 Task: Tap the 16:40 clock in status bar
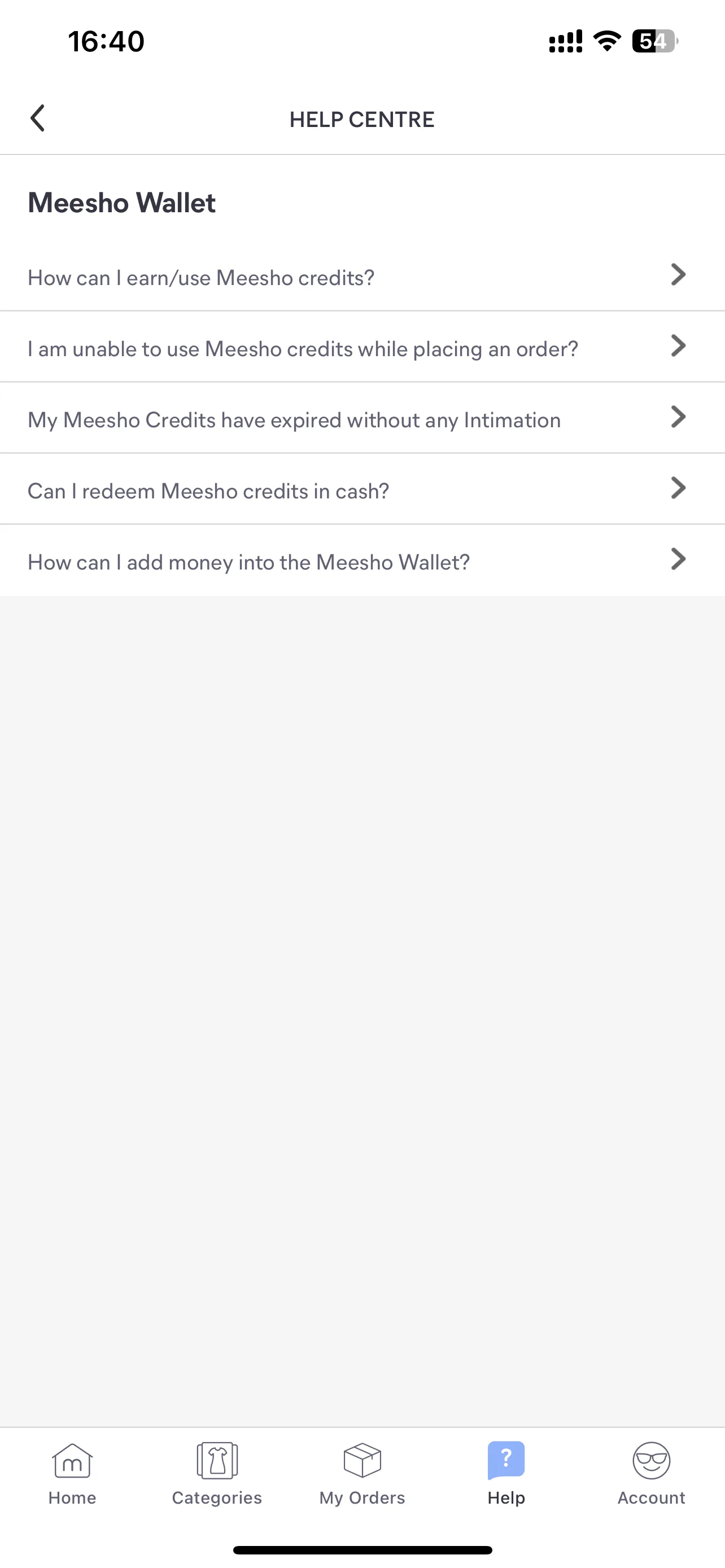pyautogui.click(x=106, y=41)
